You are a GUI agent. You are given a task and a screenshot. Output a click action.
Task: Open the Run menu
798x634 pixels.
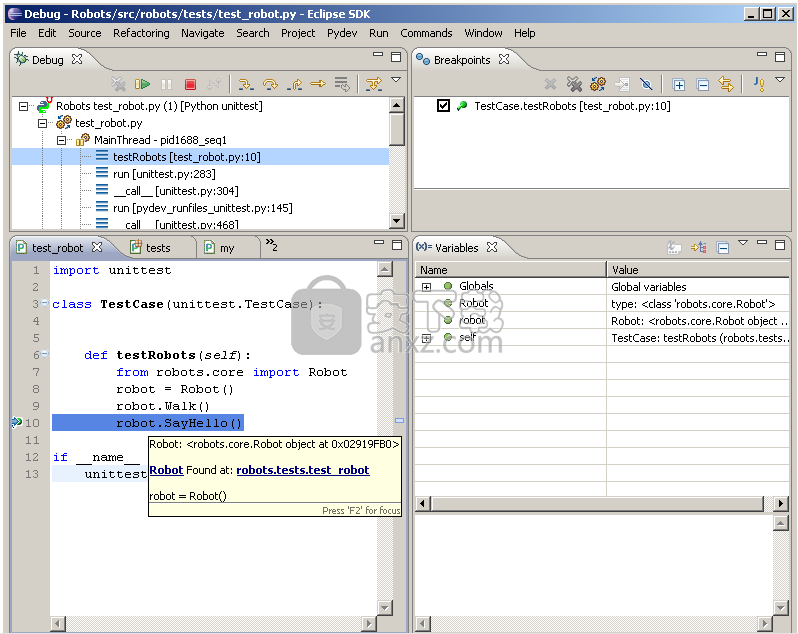379,33
